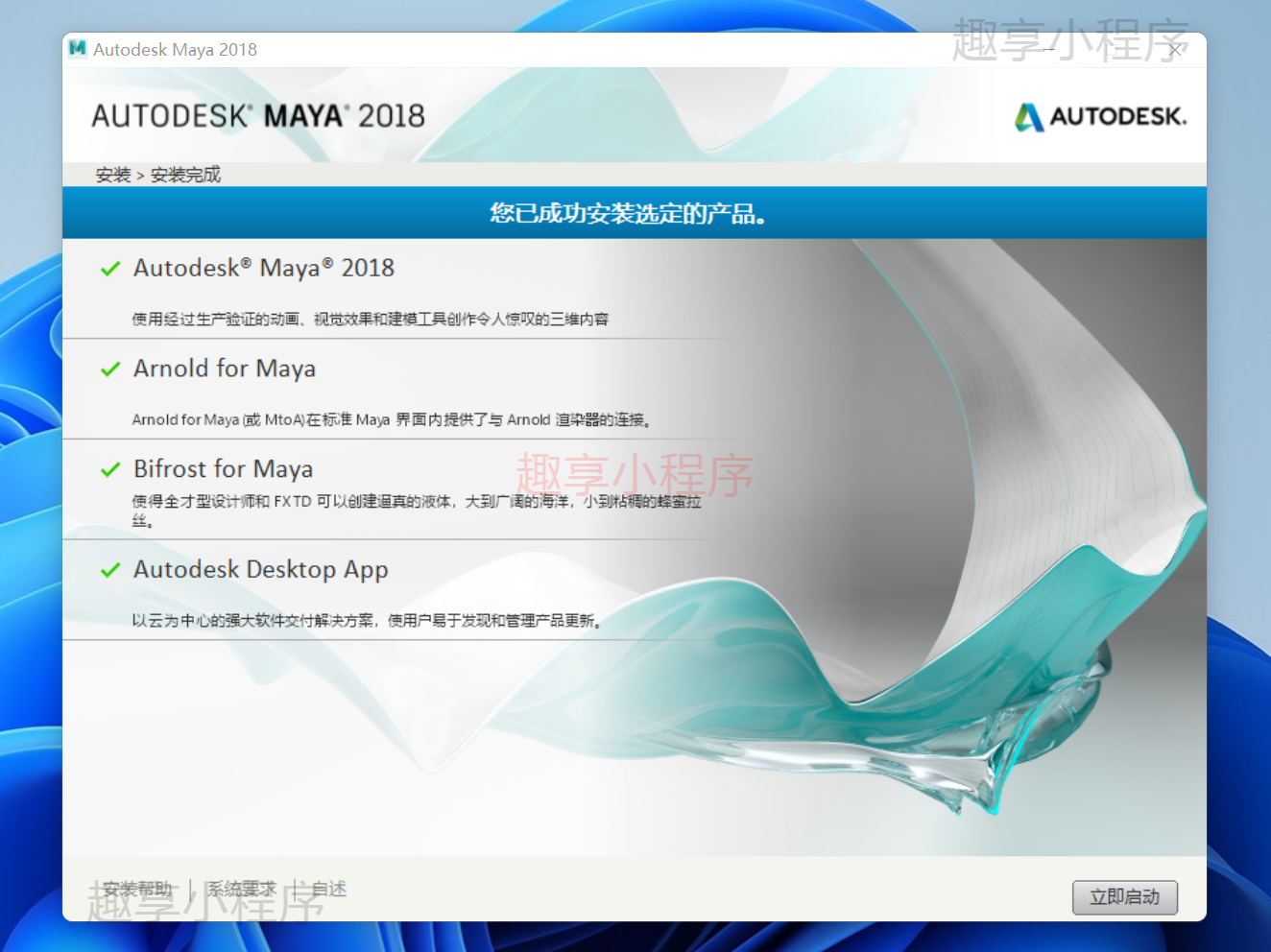The image size is (1271, 952).
Task: Click the green checkmark beside Autodesk Maya 2018
Action: [x=110, y=269]
